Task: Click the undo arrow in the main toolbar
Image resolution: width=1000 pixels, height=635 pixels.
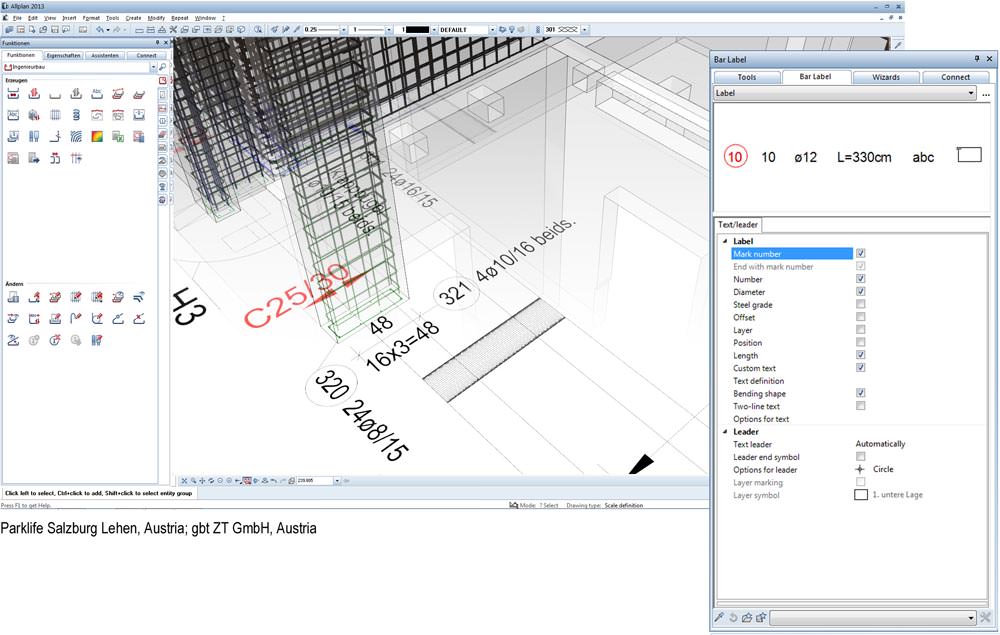Action: tap(99, 29)
